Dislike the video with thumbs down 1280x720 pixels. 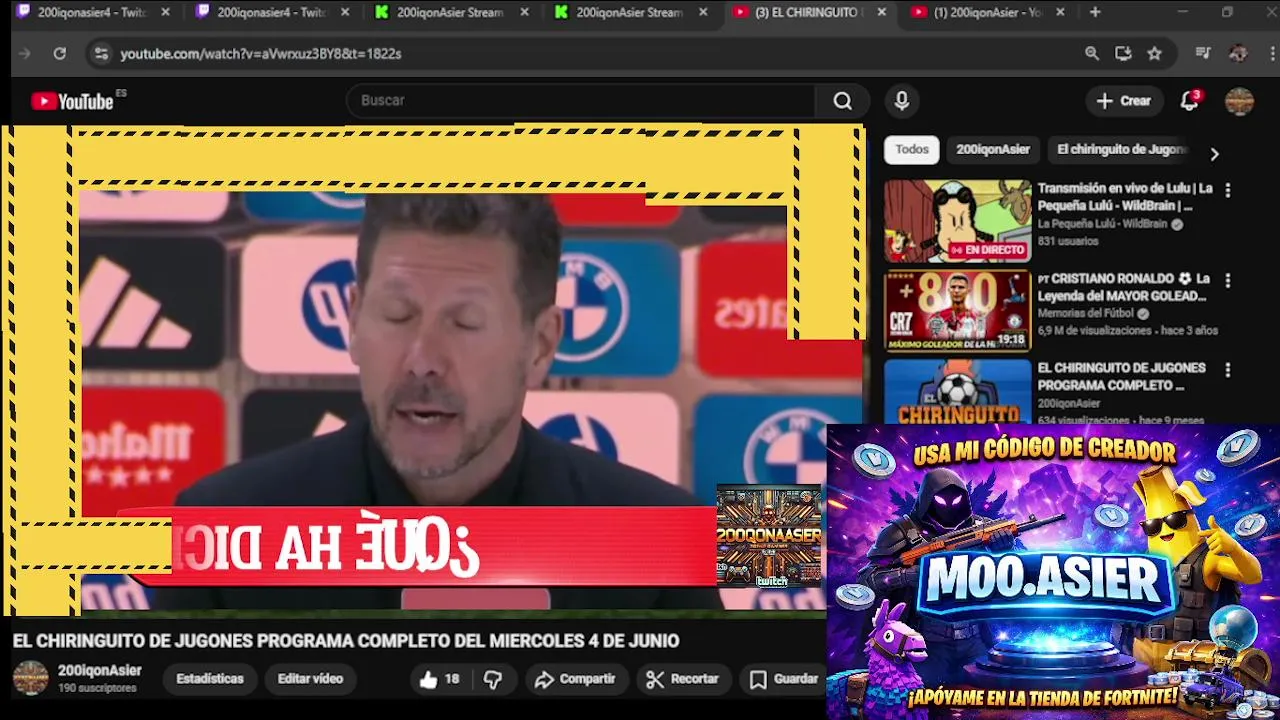coord(493,679)
